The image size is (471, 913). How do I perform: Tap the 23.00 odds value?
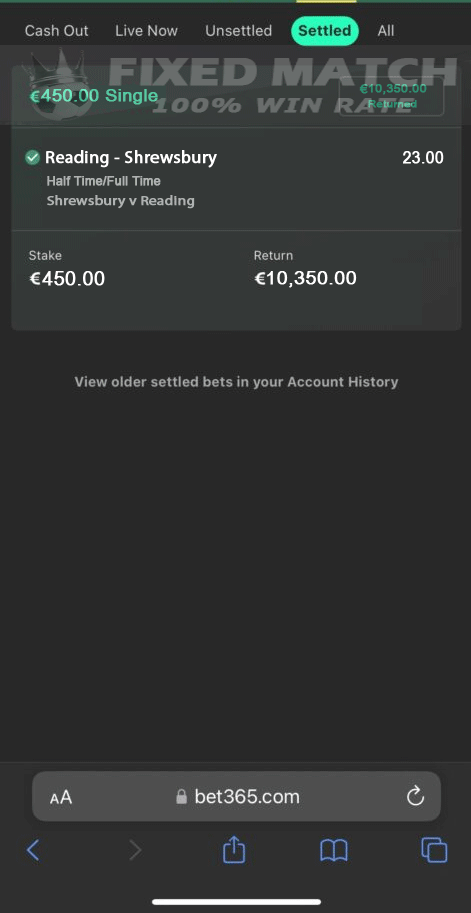coord(423,157)
